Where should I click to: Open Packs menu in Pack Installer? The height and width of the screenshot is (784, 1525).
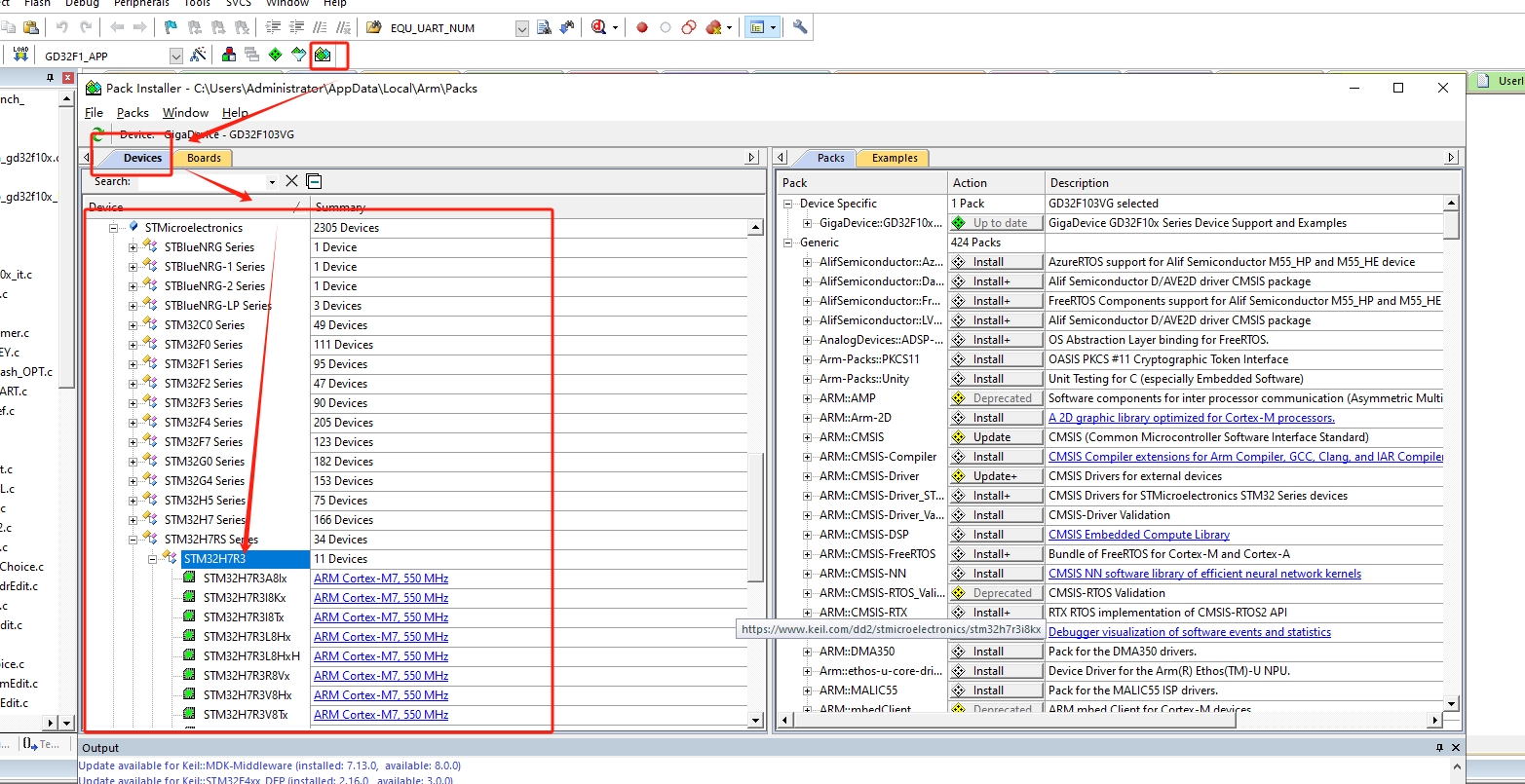133,113
